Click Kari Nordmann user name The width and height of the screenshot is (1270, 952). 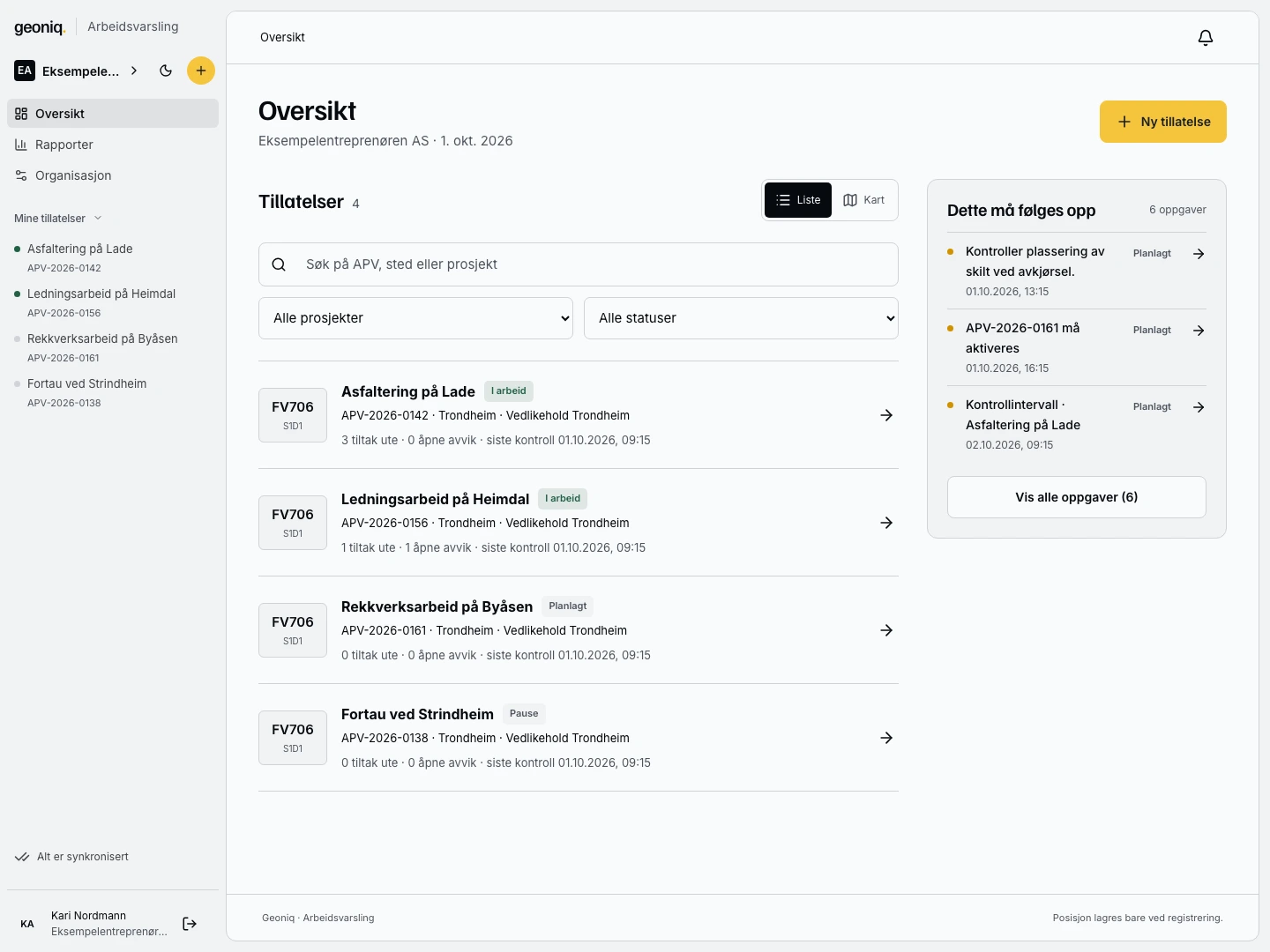pos(88,916)
